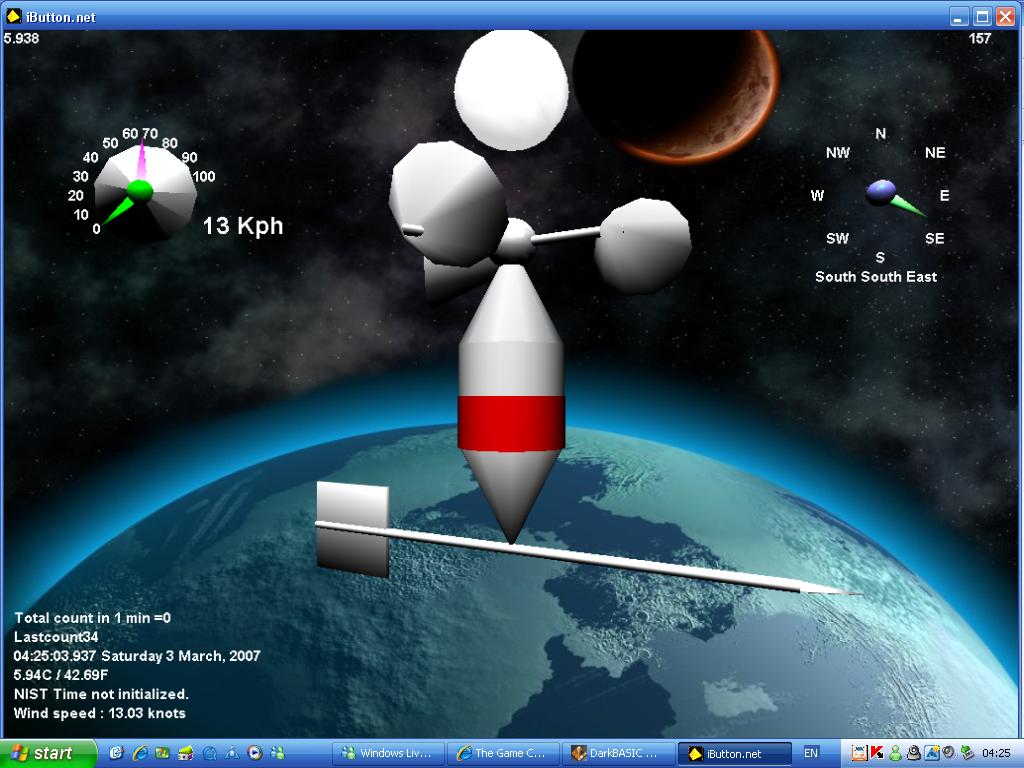Click the red band on anemometer body
Viewport: 1024px width, 768px height.
coord(511,423)
